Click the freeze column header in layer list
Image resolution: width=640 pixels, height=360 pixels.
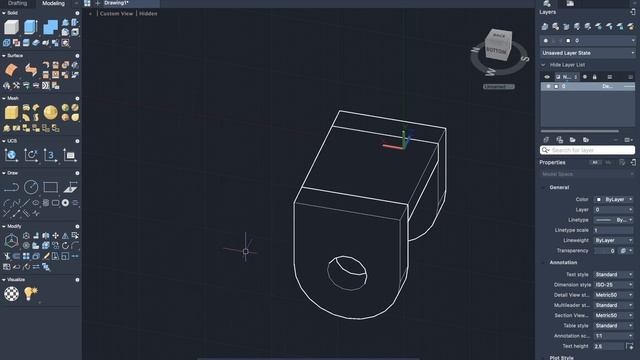pos(585,77)
